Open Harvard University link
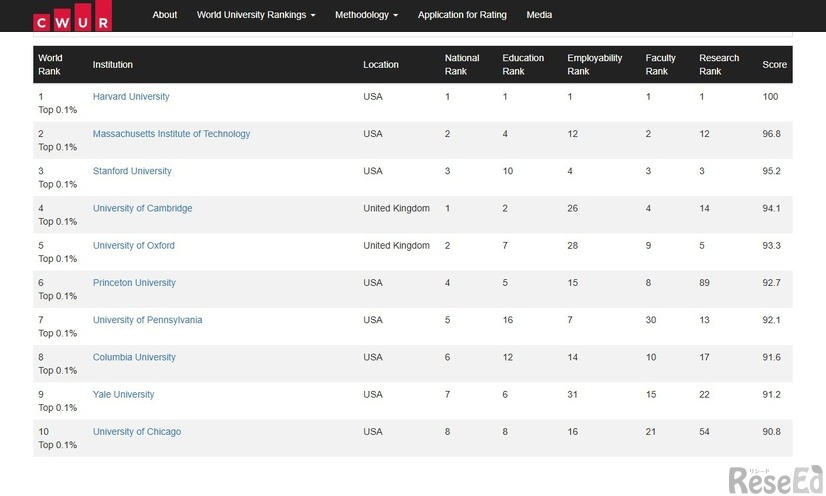The width and height of the screenshot is (826, 496). tap(131, 96)
